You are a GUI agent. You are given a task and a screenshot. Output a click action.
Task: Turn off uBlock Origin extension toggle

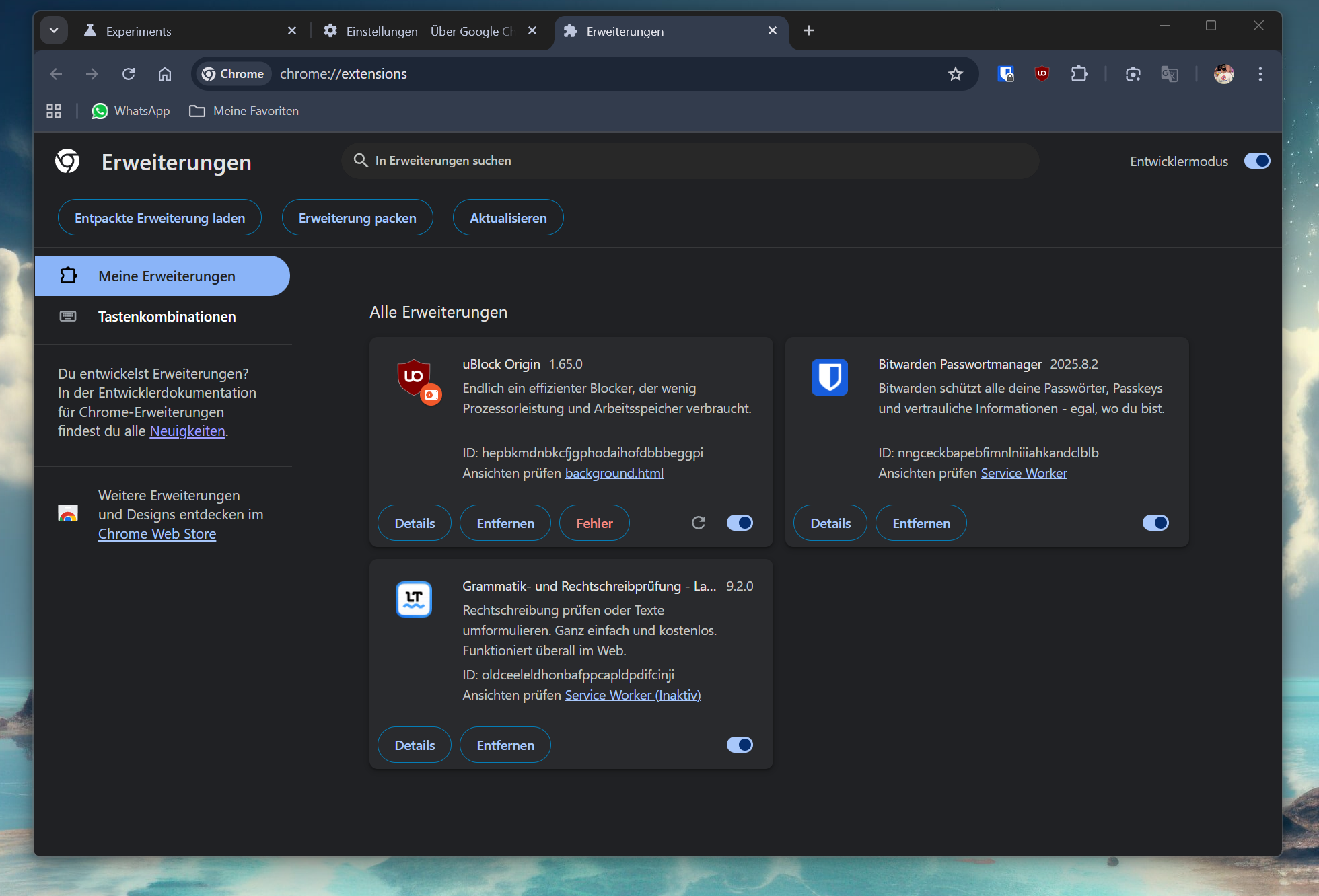[740, 523]
